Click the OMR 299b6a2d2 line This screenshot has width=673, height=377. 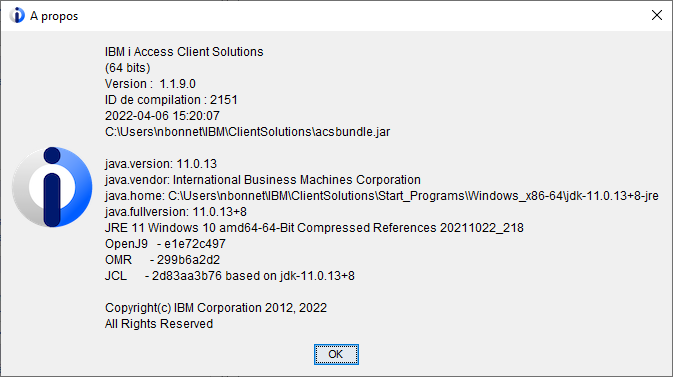click(162, 260)
